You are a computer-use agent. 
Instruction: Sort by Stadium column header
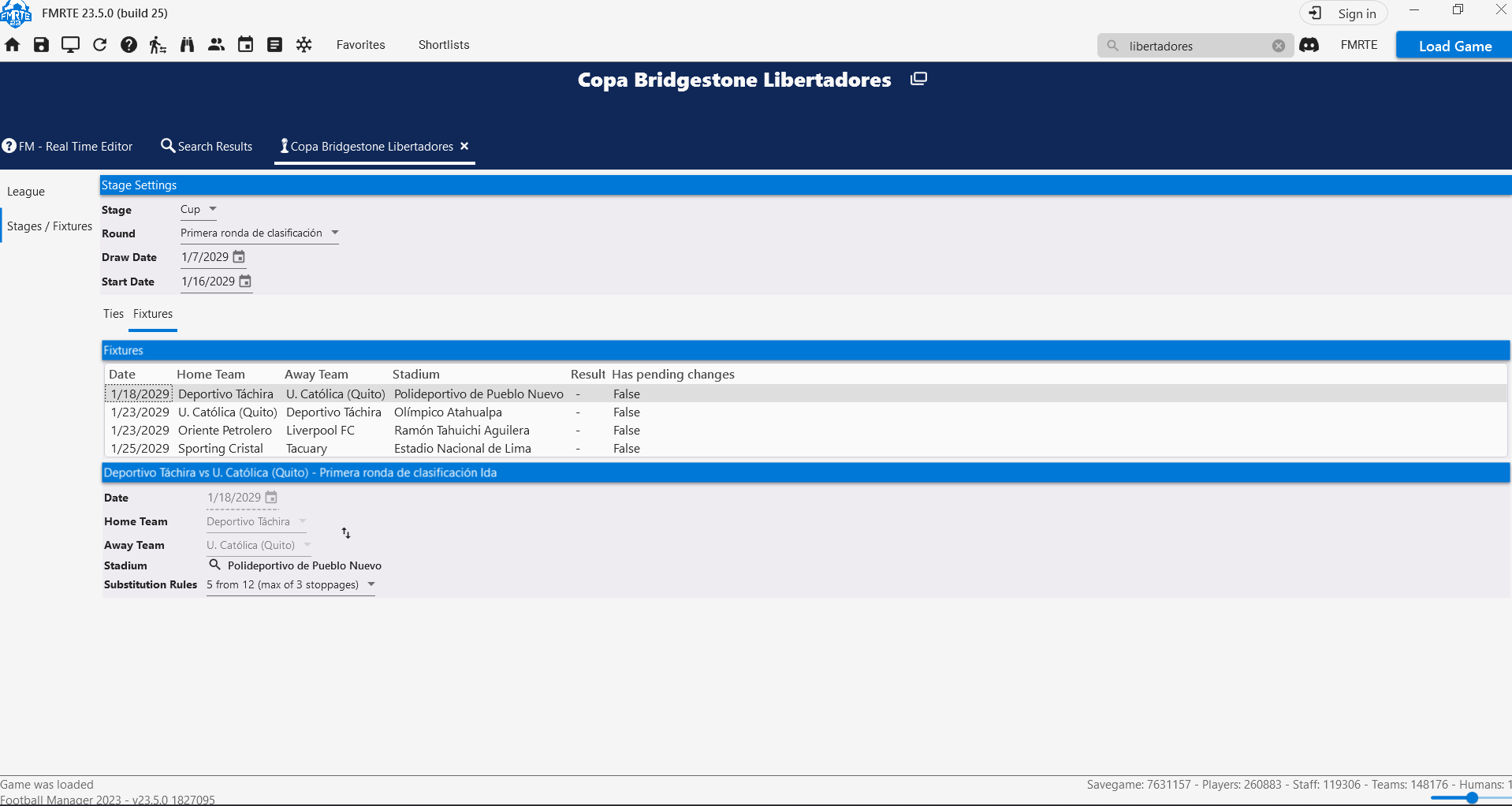tap(416, 375)
